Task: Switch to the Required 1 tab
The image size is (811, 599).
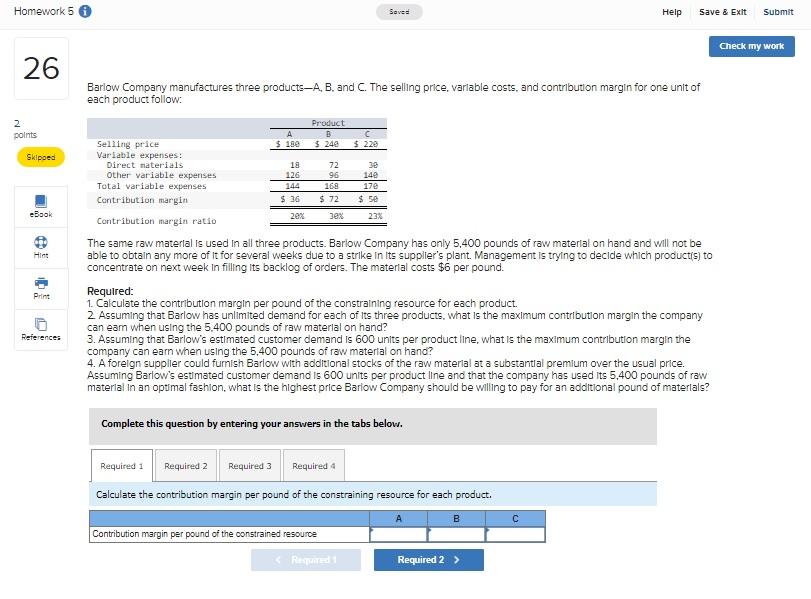Action: [x=122, y=466]
